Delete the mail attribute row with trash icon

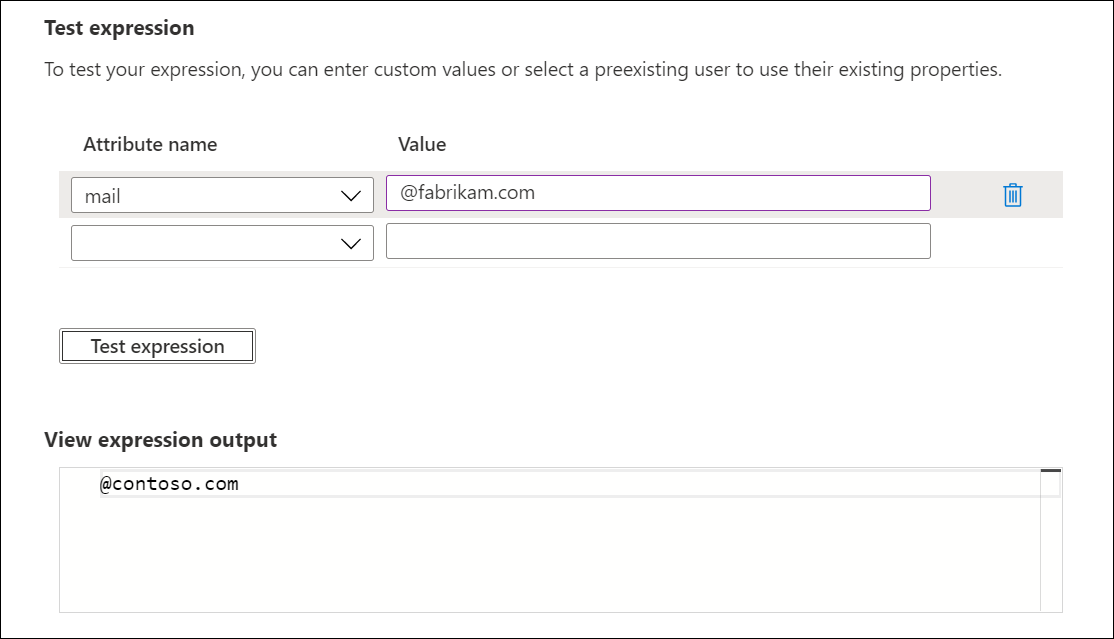tap(1012, 195)
